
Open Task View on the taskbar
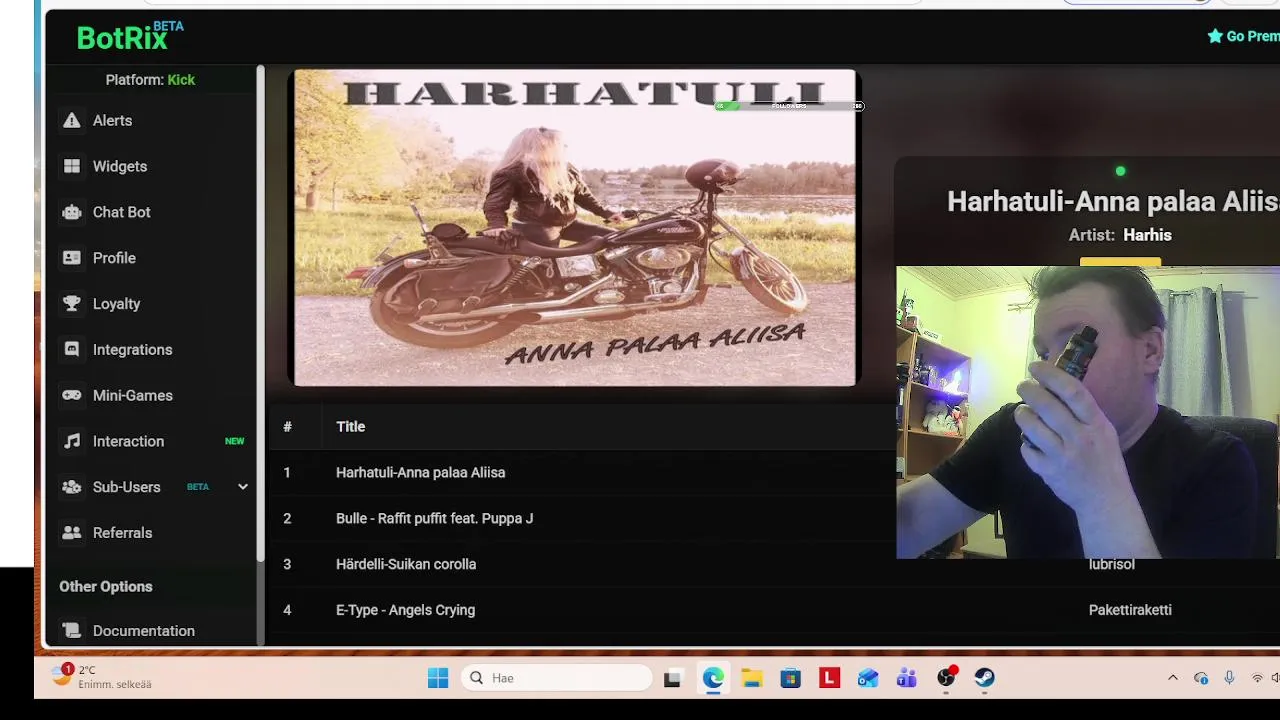tap(672, 678)
